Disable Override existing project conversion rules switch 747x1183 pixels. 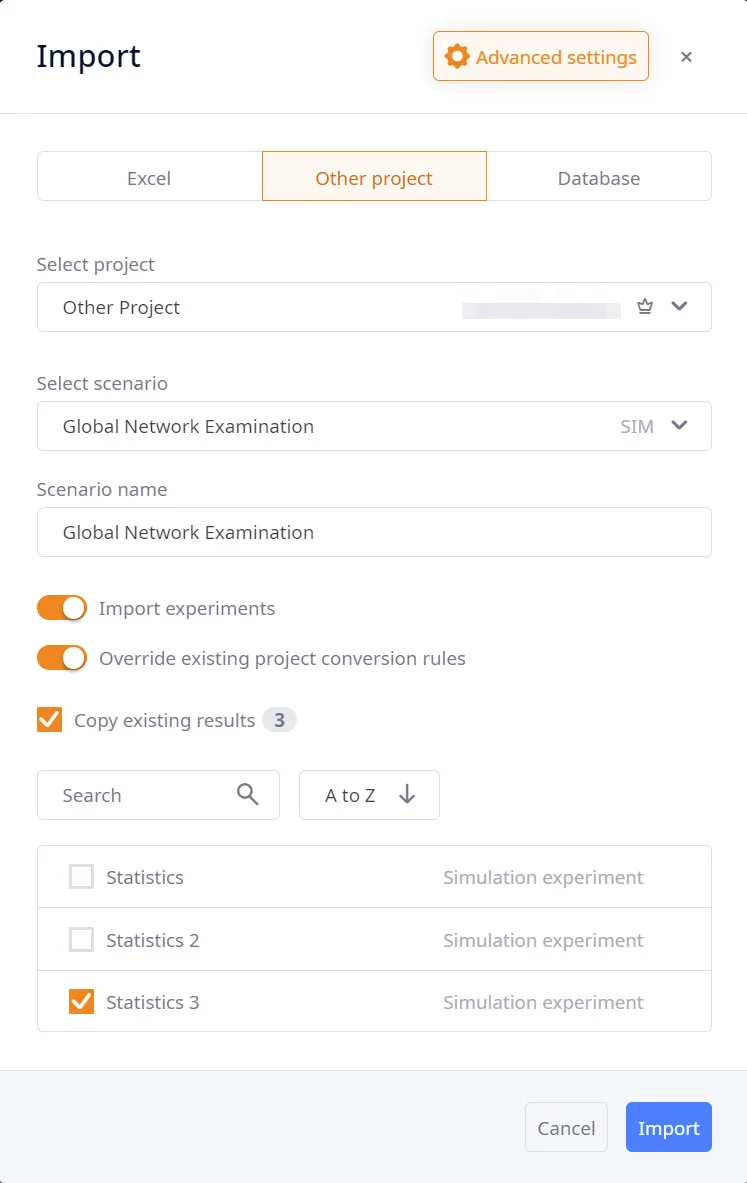click(x=62, y=658)
